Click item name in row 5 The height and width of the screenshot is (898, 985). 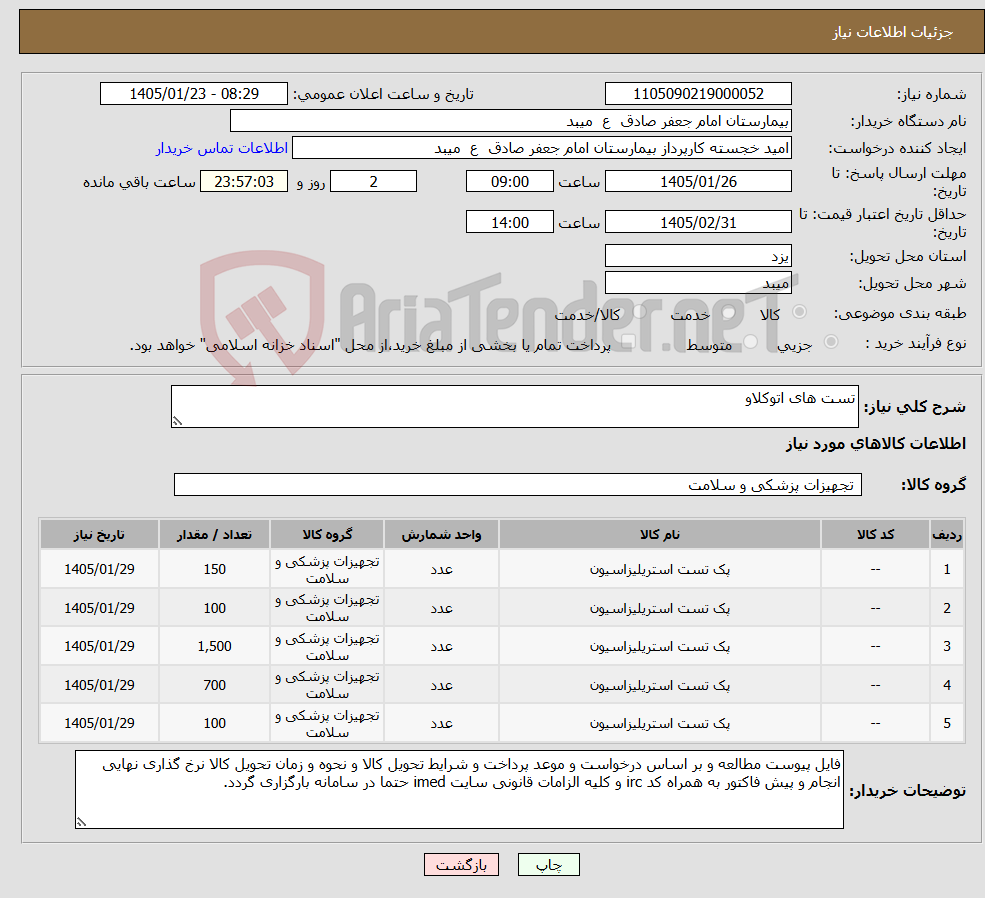click(x=660, y=723)
